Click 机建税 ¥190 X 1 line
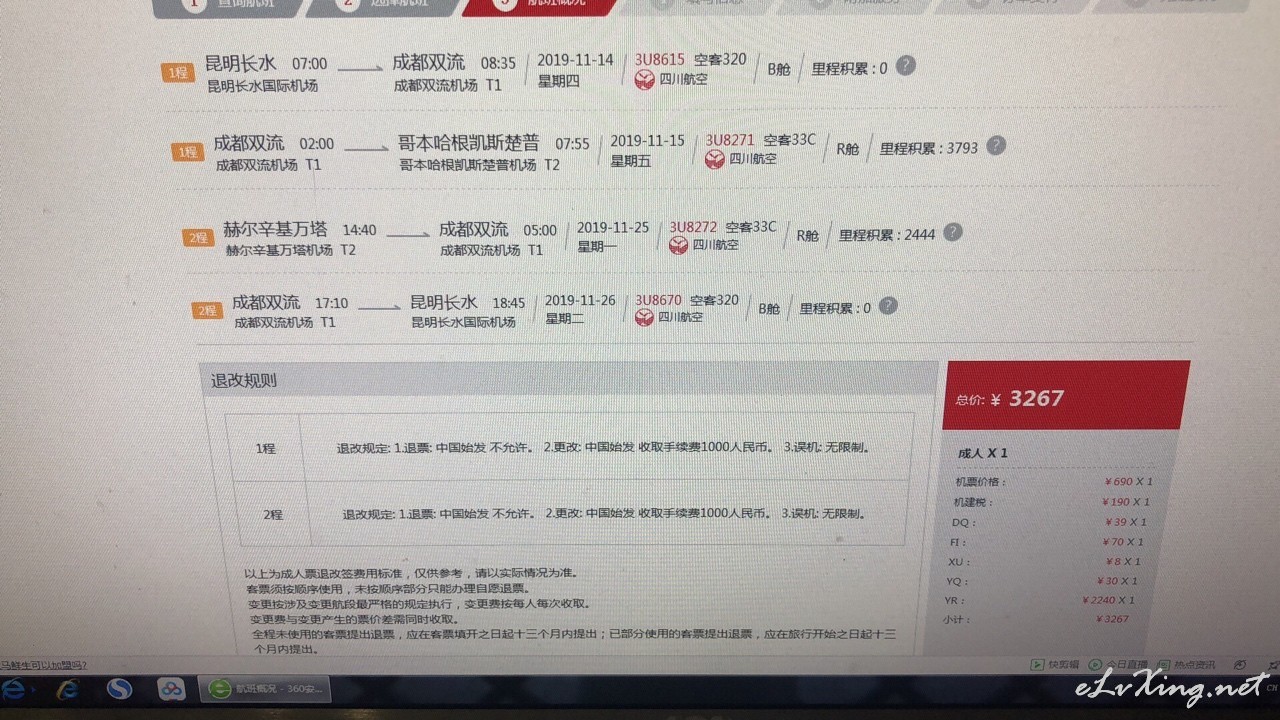 pos(1052,502)
